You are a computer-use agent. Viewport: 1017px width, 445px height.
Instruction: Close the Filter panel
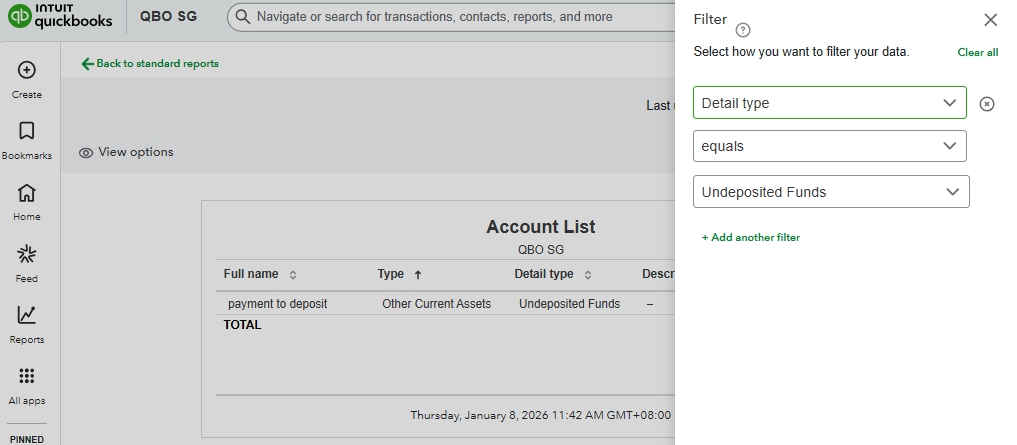[990, 20]
